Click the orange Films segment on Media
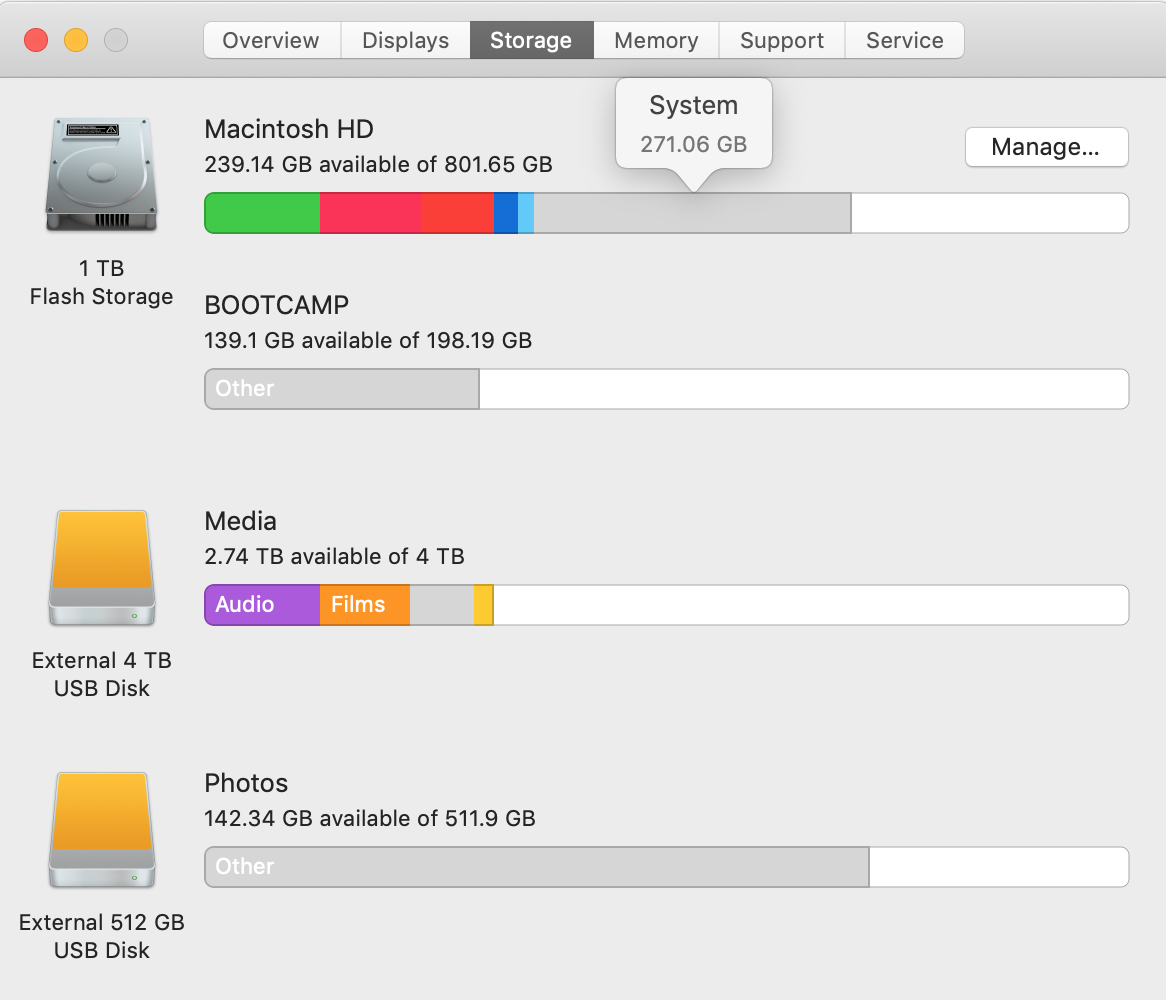 tap(365, 605)
